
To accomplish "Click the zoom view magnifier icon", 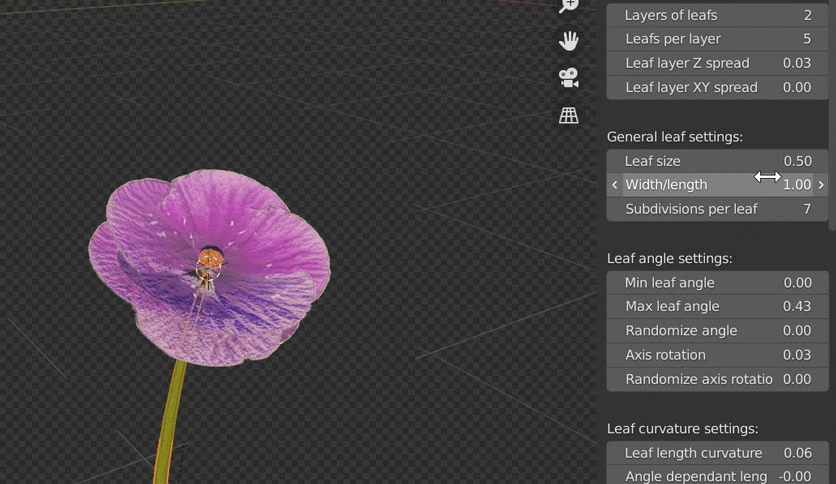I will (x=568, y=6).
